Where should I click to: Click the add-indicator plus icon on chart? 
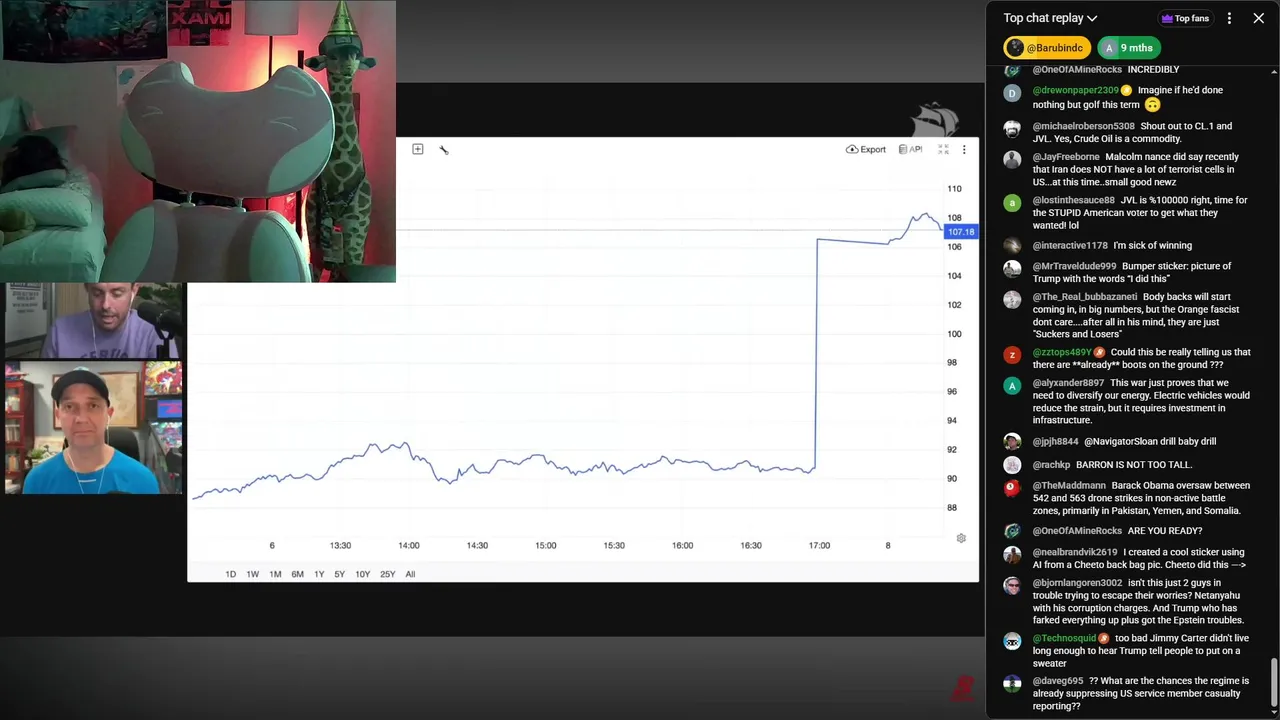click(x=418, y=149)
